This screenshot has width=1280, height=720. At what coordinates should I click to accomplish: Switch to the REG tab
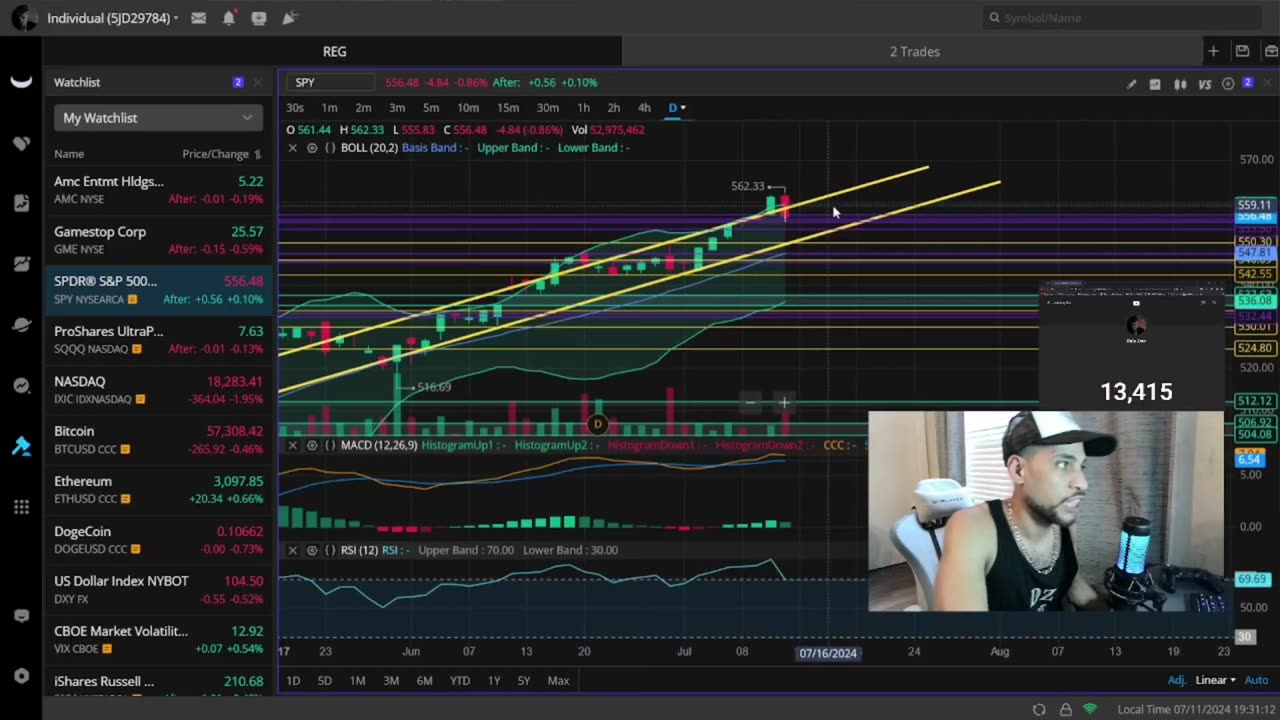coord(334,51)
